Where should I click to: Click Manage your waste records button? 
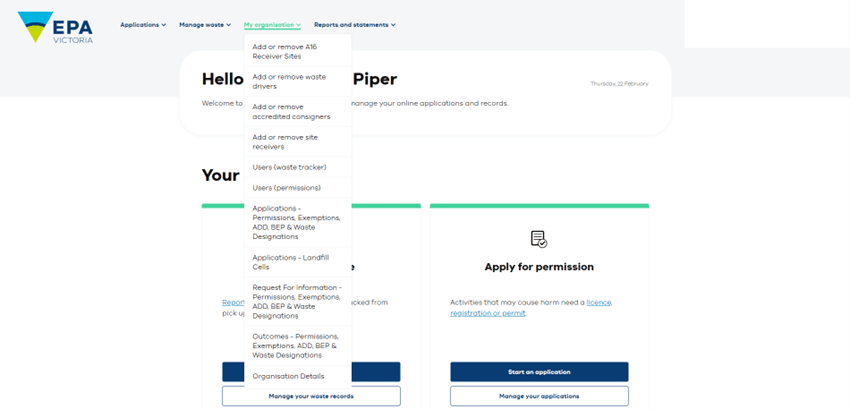pos(311,396)
